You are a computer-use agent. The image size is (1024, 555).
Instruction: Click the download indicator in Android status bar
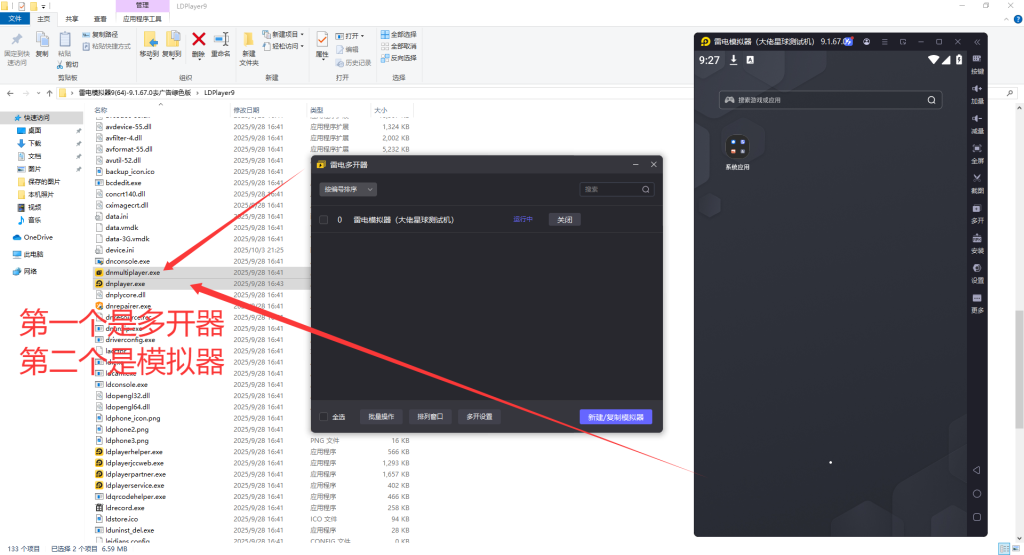coord(733,60)
